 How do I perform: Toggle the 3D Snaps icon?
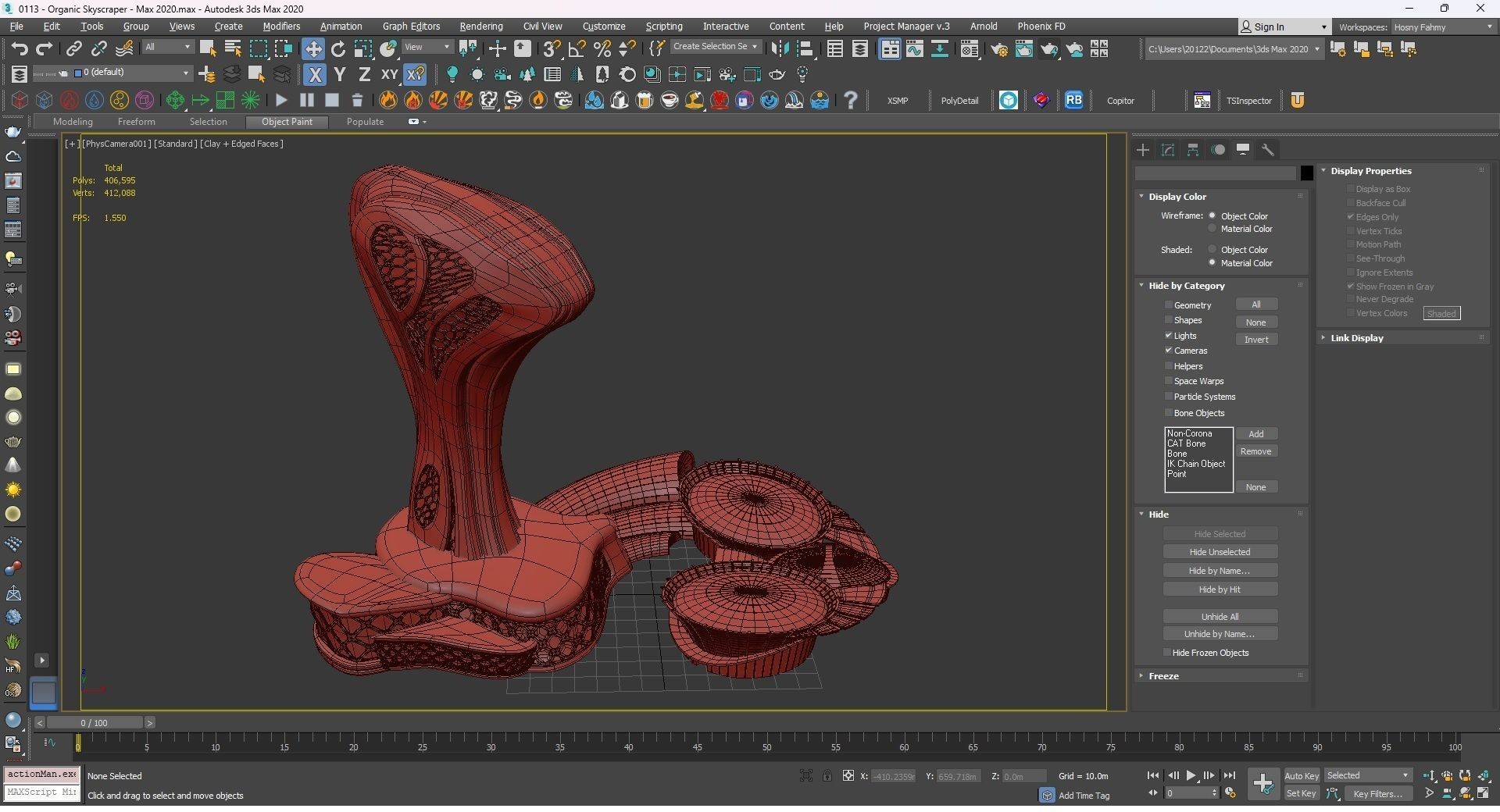(552, 48)
